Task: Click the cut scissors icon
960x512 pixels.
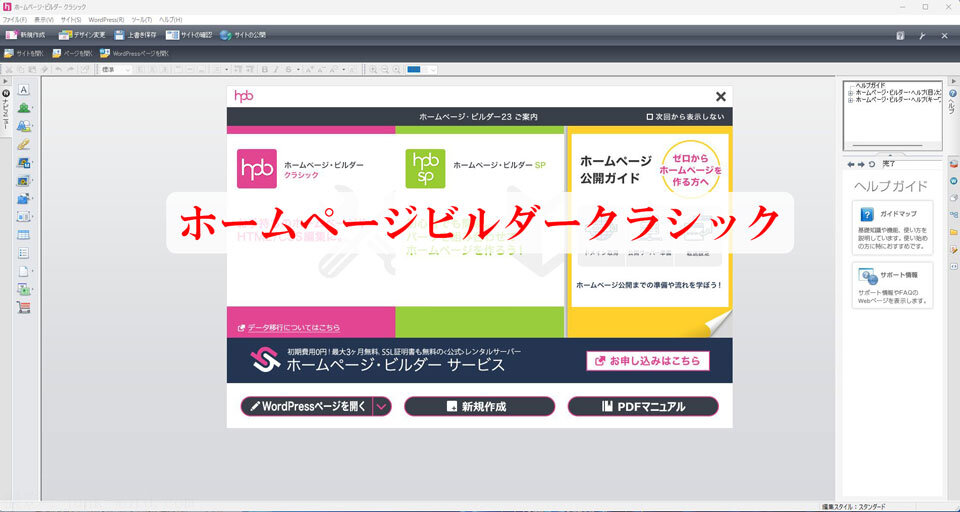Action: 9,70
